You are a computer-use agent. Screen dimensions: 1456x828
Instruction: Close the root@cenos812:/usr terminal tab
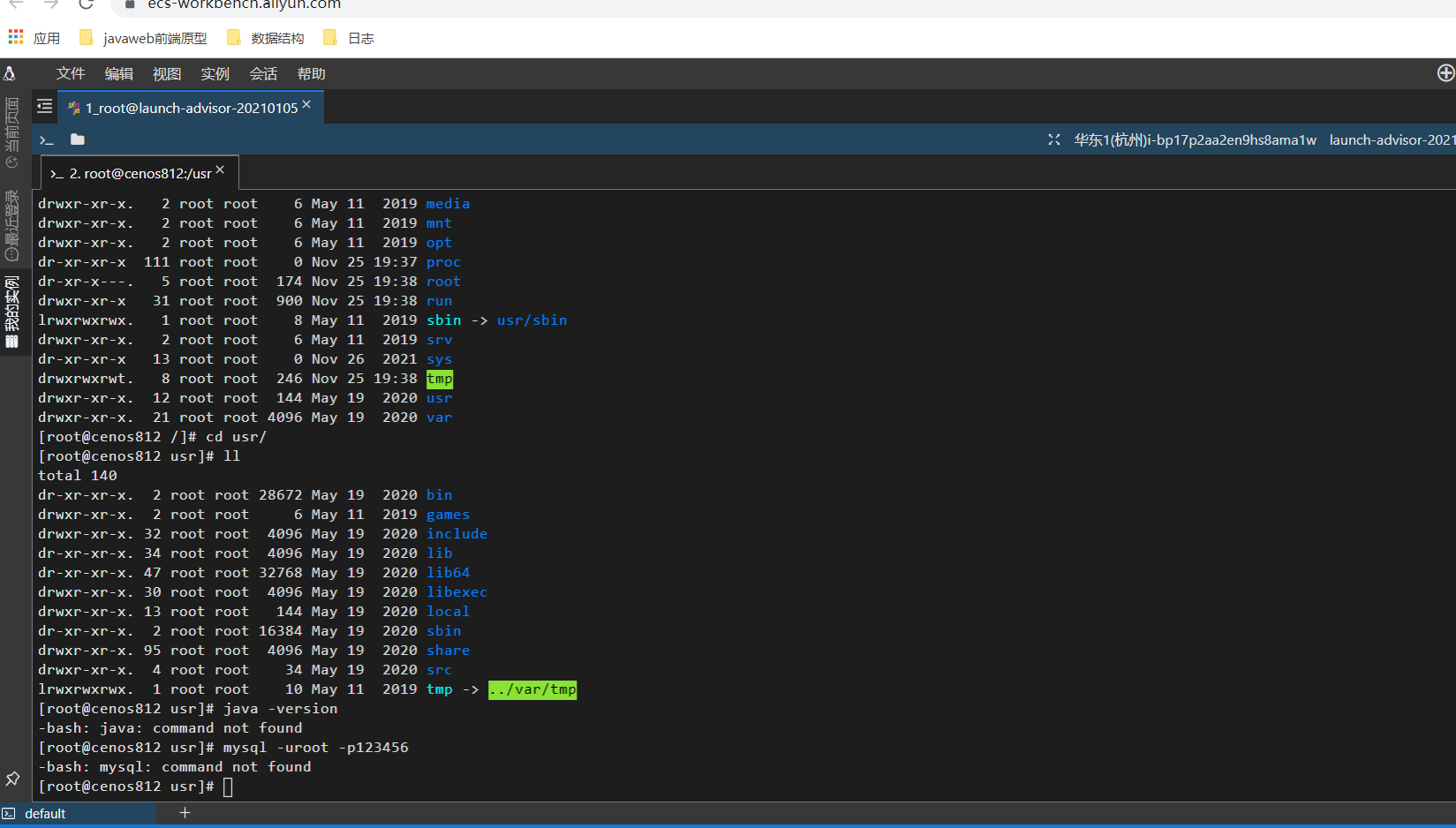tap(220, 169)
